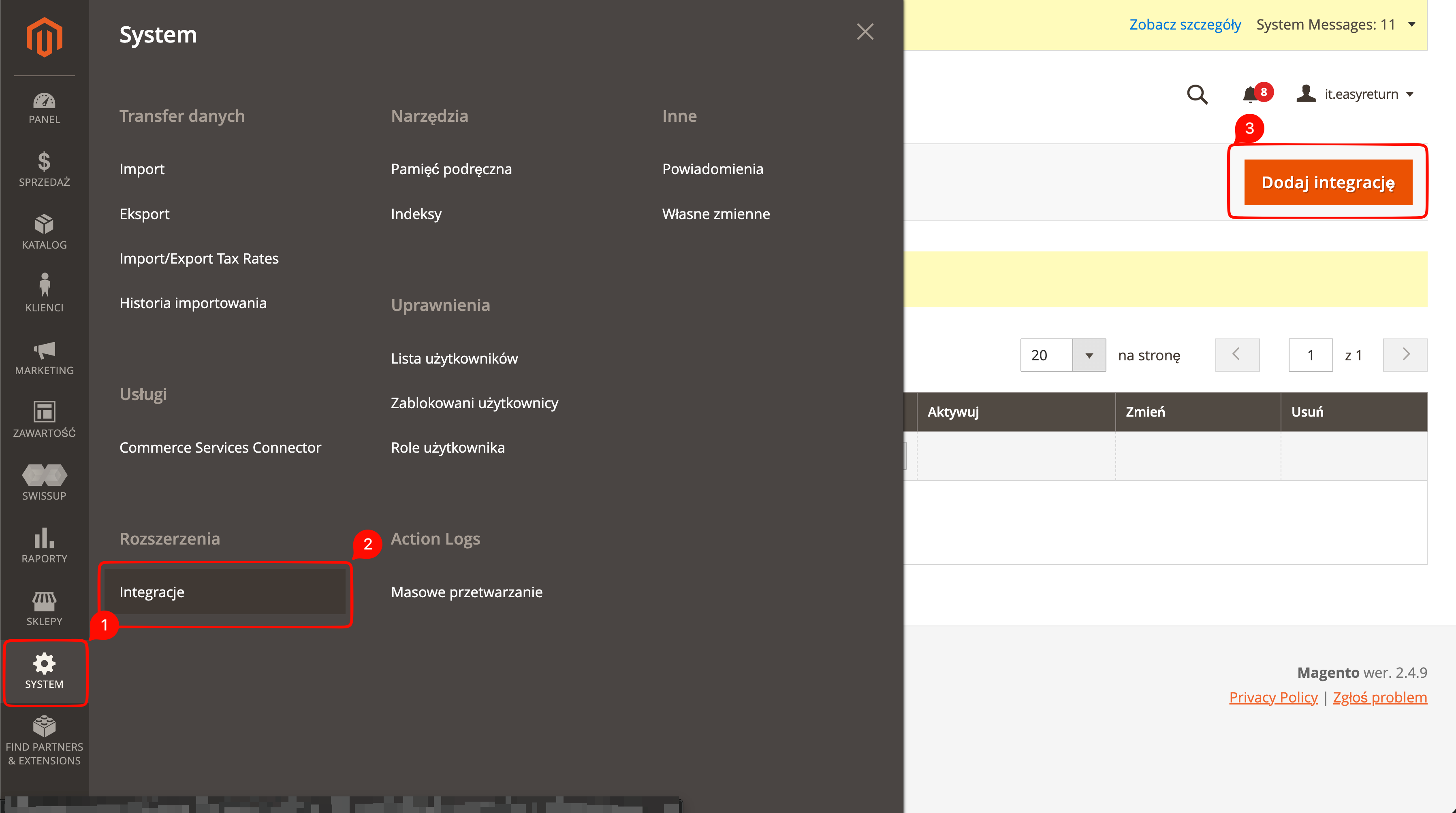Open Lista użytkowników menu item
The width and height of the screenshot is (1456, 813).
point(454,358)
